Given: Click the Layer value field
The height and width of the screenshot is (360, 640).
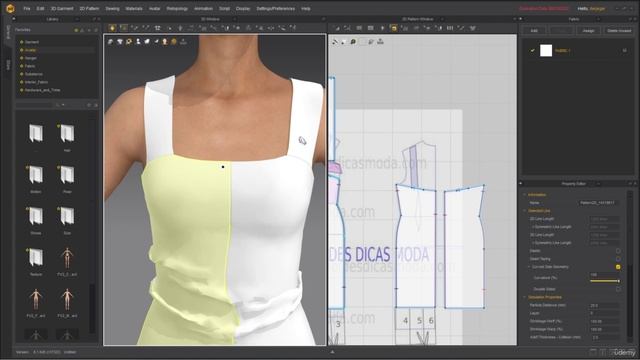Looking at the screenshot, I should click(x=604, y=313).
